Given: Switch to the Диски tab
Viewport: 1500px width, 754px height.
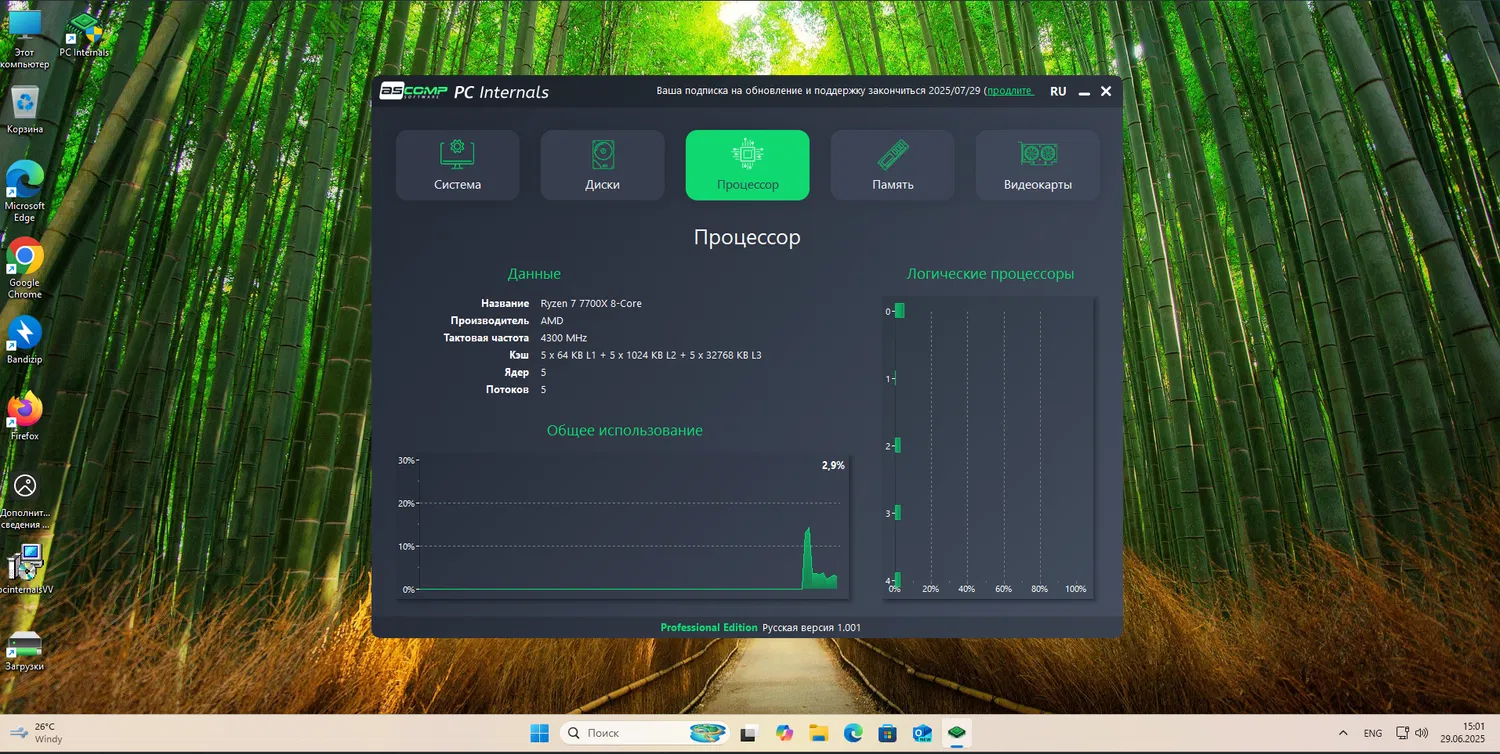Looking at the screenshot, I should pos(602,165).
